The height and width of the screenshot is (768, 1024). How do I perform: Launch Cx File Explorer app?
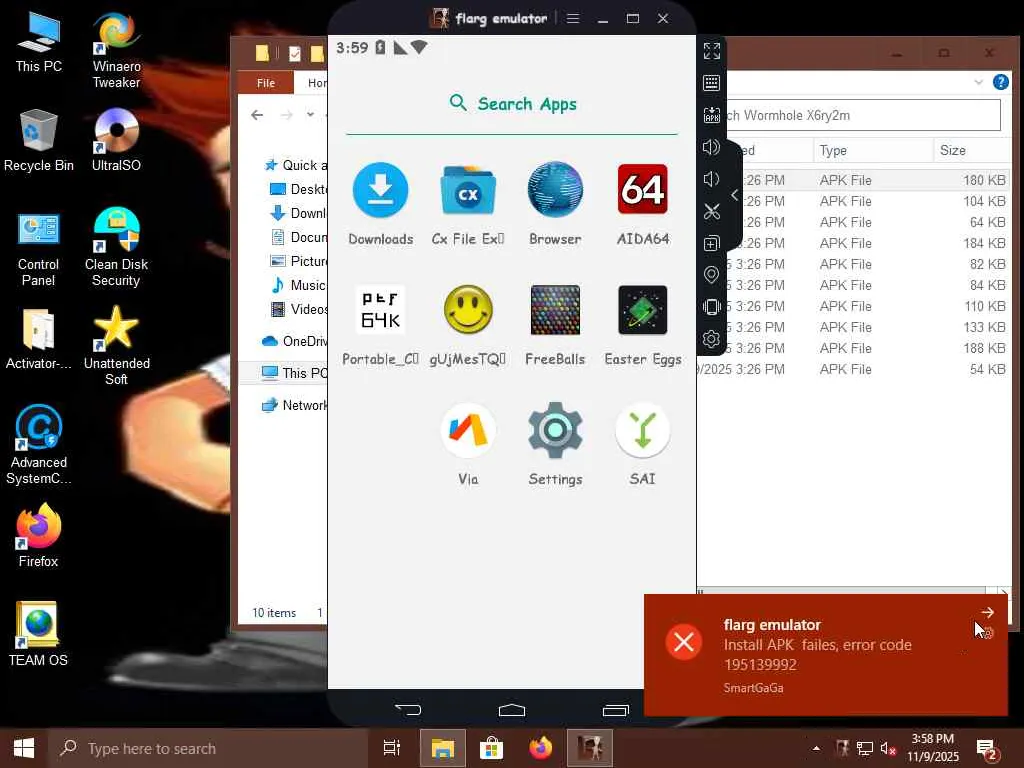(x=468, y=190)
